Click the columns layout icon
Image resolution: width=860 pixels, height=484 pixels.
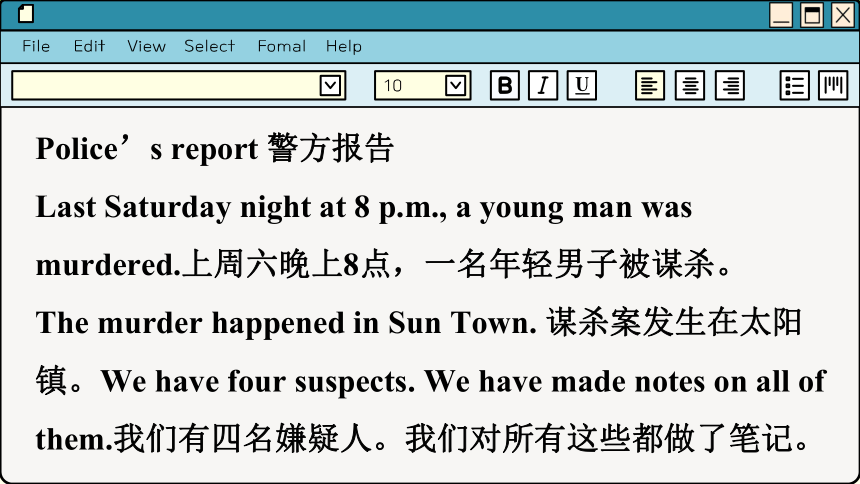(833, 86)
